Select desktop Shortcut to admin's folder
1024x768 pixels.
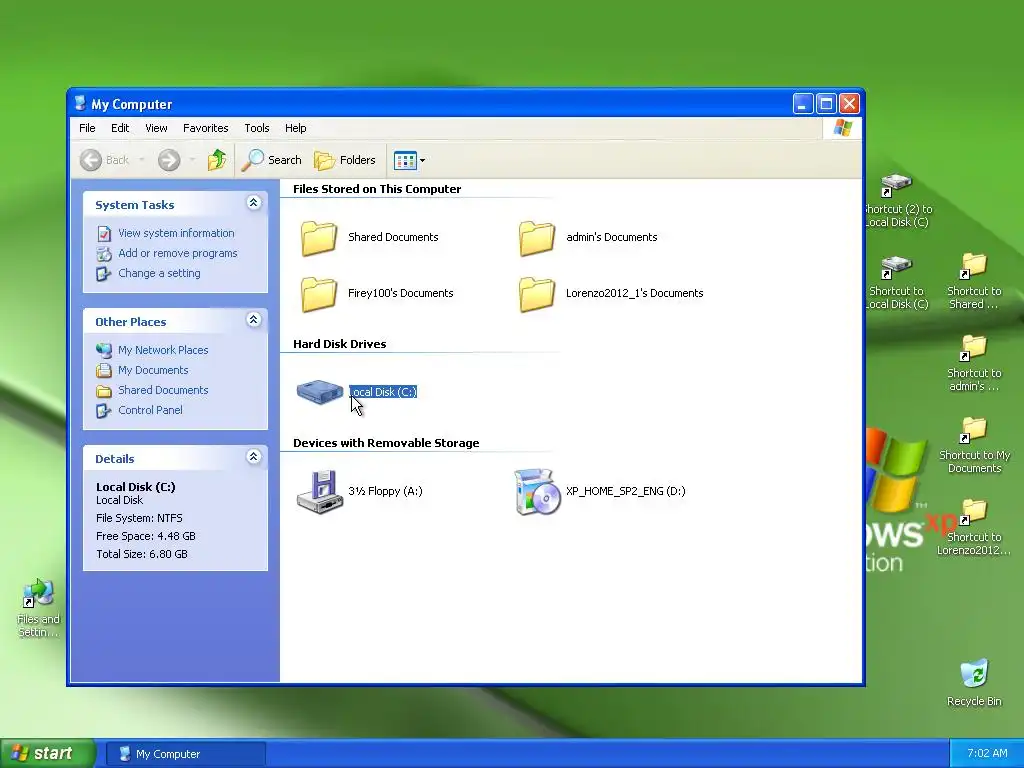(x=974, y=349)
